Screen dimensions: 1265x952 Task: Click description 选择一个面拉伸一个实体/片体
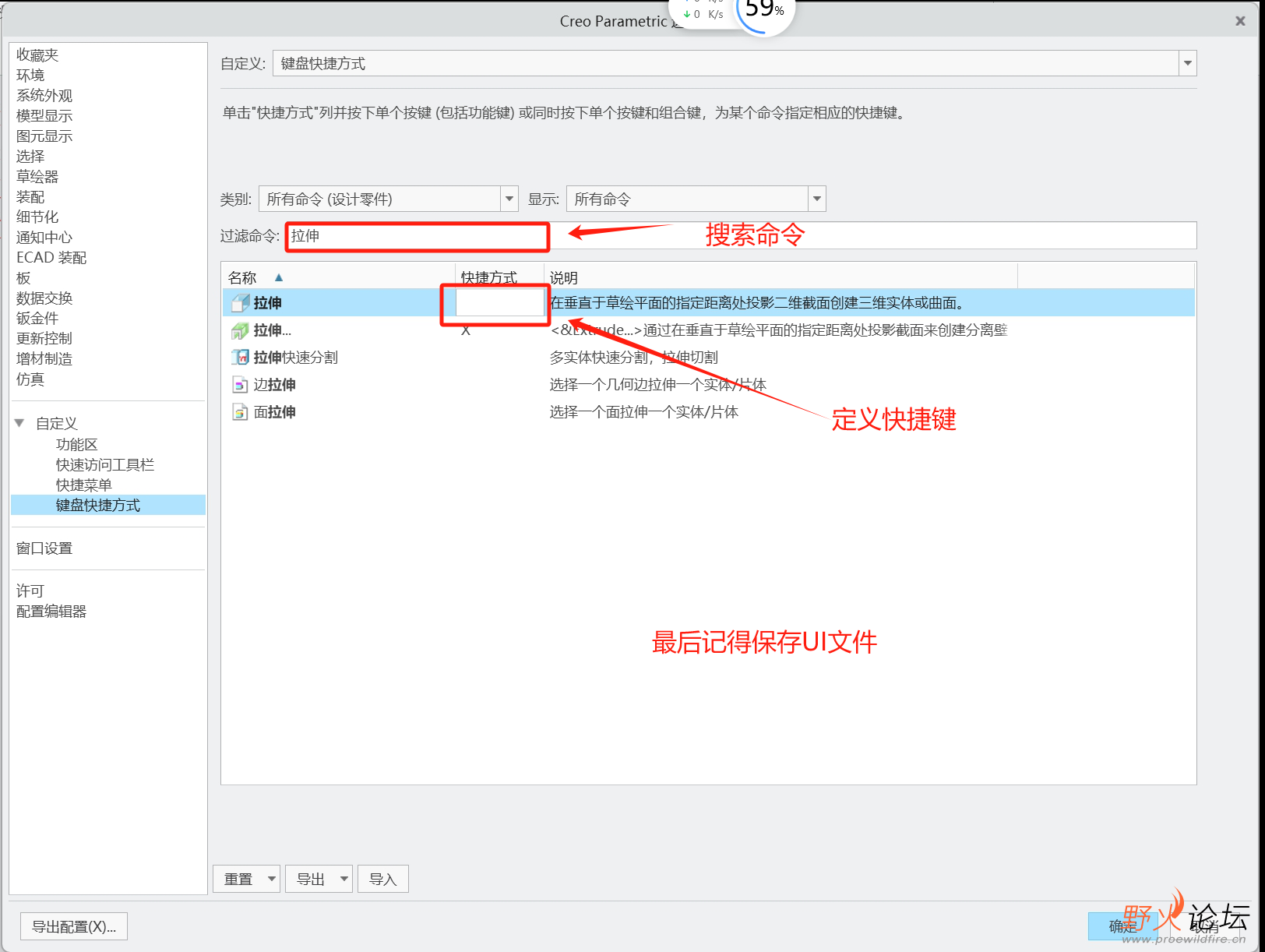(x=644, y=412)
